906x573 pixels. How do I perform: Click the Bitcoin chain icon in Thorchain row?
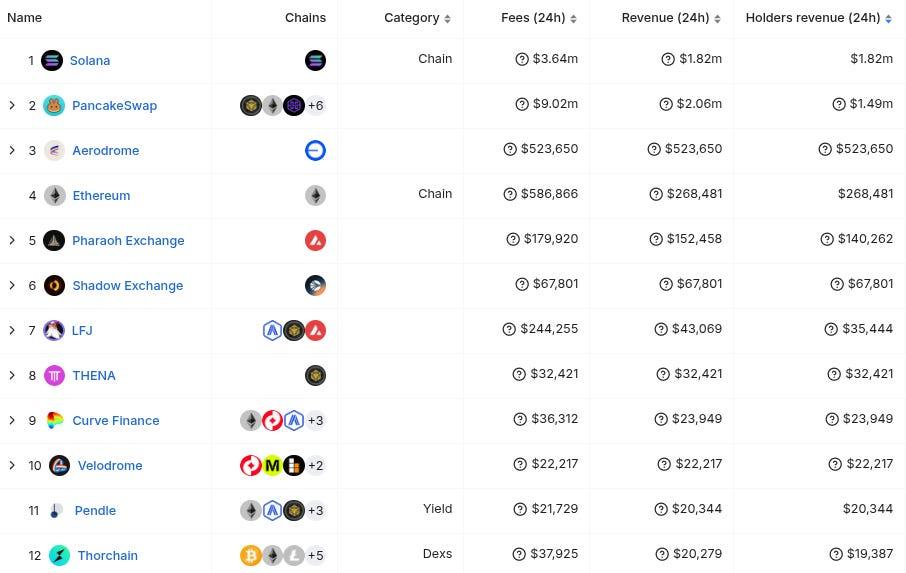coord(251,556)
